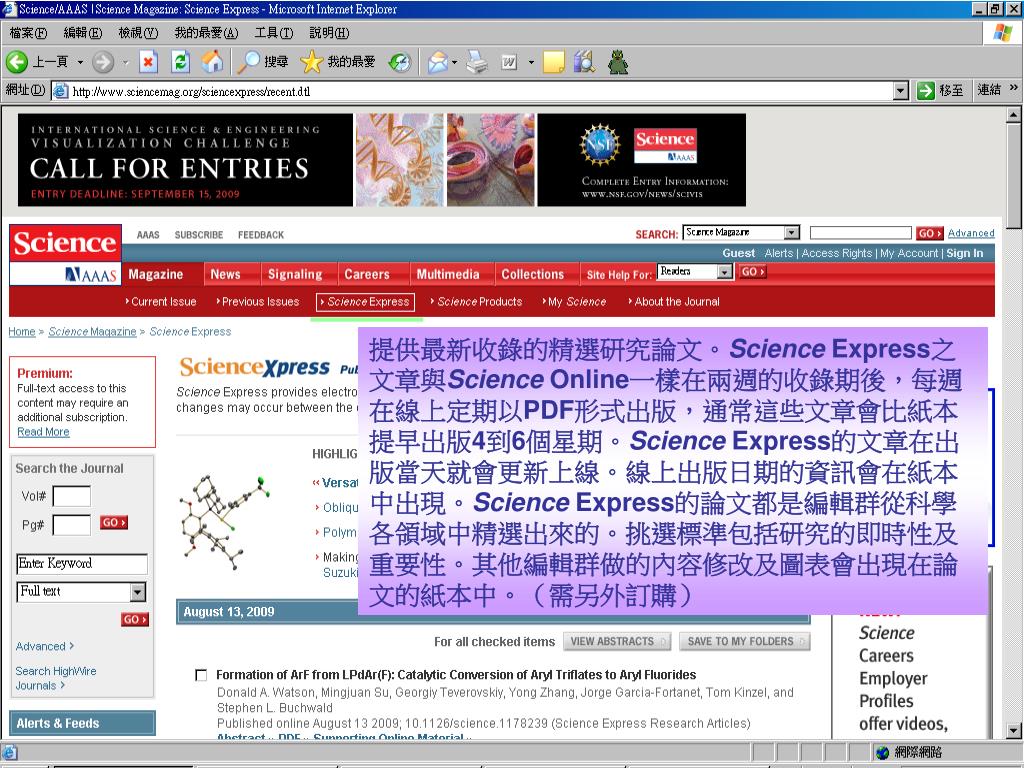The height and width of the screenshot is (768, 1024).
Task: Click the Call for Entries banner
Action: [x=381, y=160]
